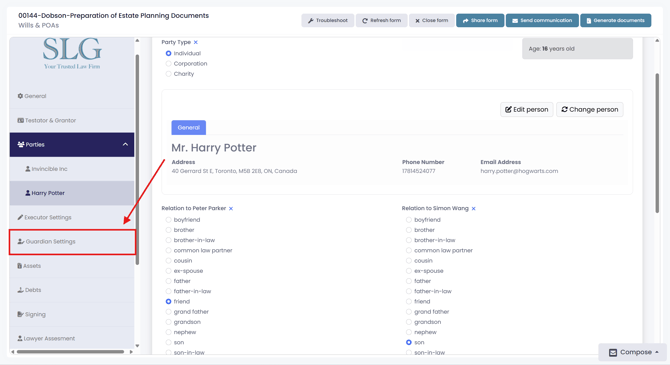This screenshot has width=670, height=365.
Task: Click the people icon beside Parties
Action: tap(21, 144)
